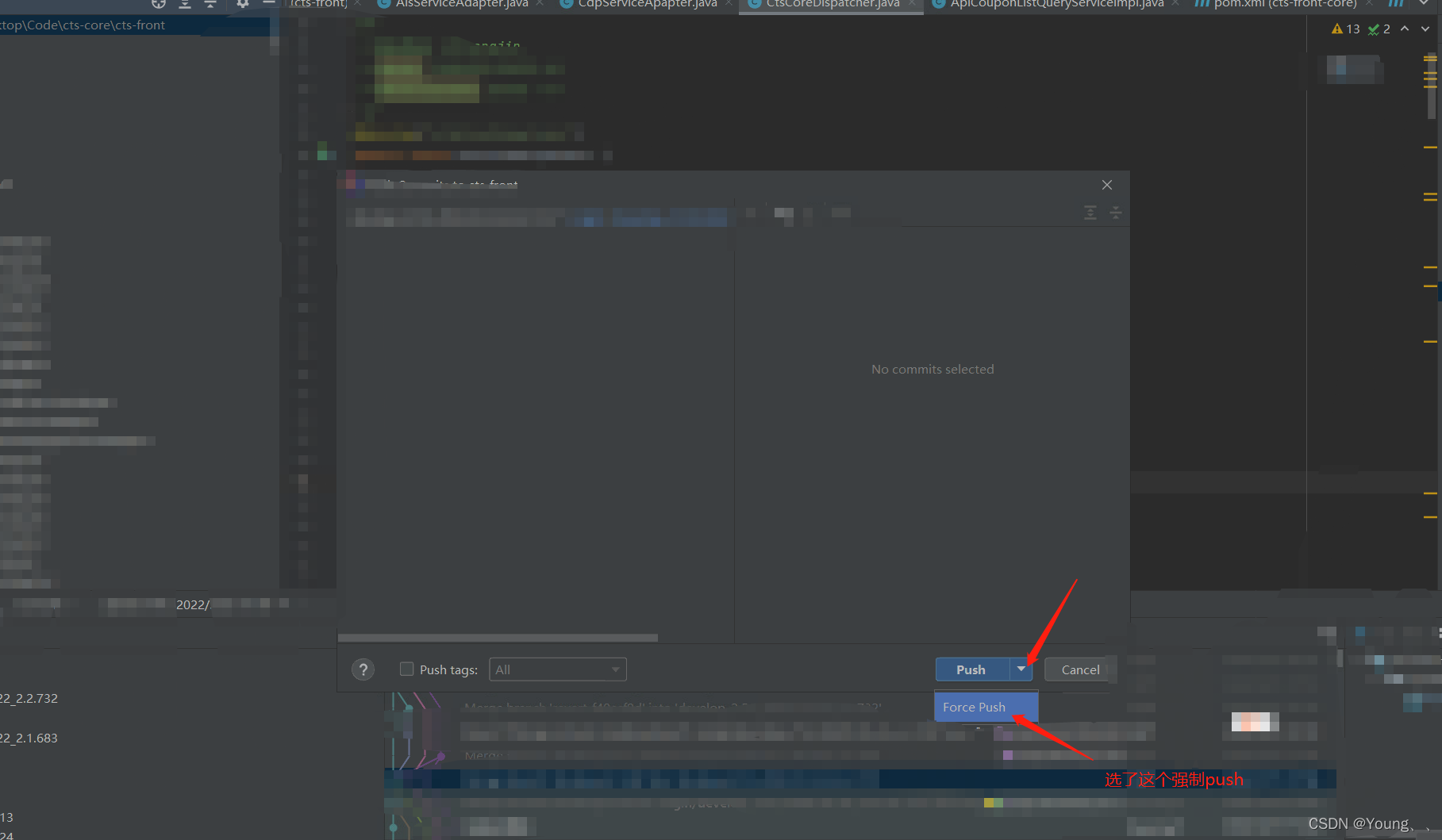Click project panel expand all icon
Screen dimensions: 1442x840
coord(185,3)
